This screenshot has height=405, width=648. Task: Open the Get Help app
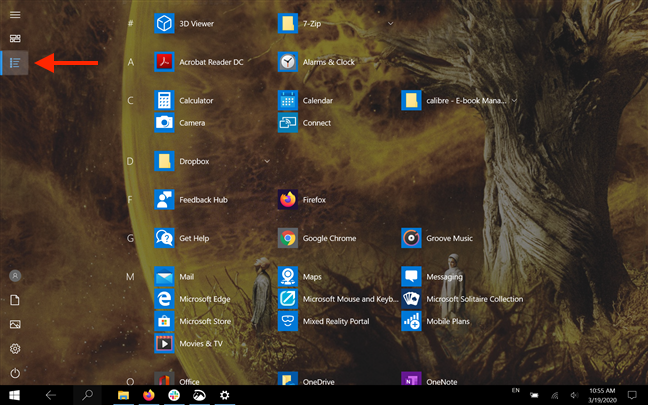[x=182, y=238]
